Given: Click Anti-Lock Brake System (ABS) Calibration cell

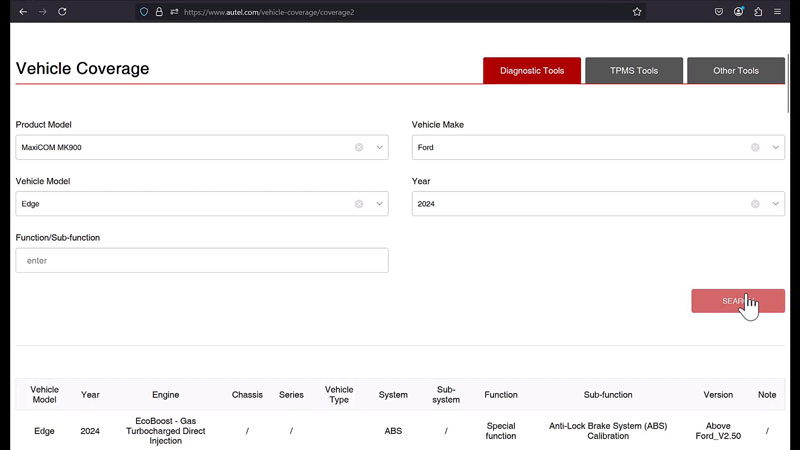Looking at the screenshot, I should (x=608, y=431).
